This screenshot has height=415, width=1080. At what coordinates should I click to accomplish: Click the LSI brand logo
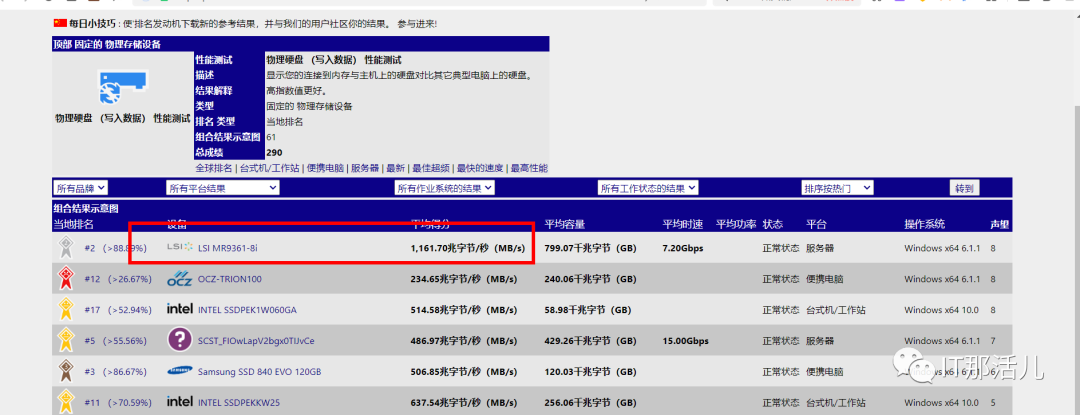(x=180, y=248)
